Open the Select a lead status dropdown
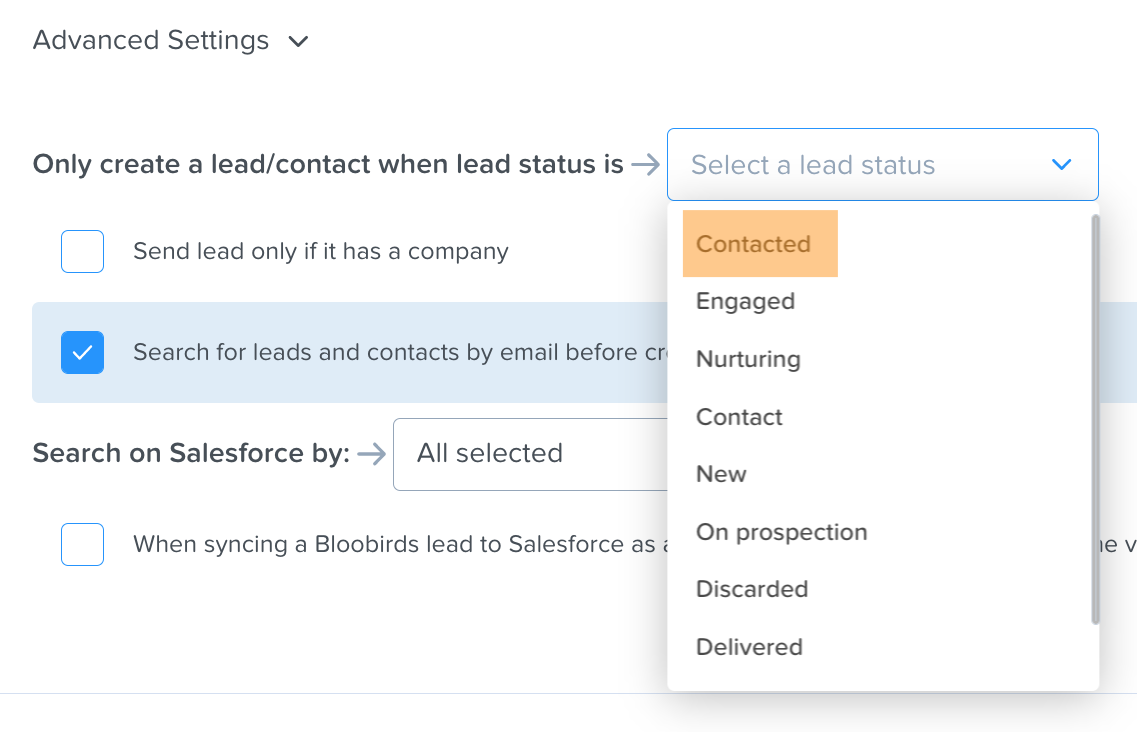This screenshot has width=1137, height=732. click(882, 165)
